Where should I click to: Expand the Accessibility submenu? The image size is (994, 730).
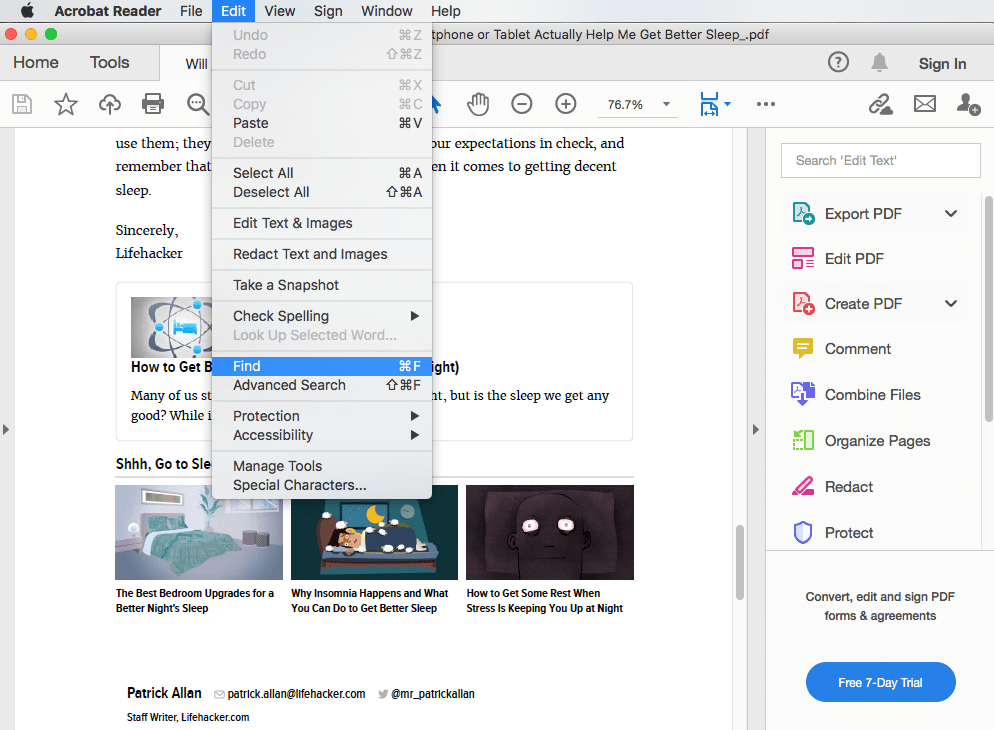(415, 435)
